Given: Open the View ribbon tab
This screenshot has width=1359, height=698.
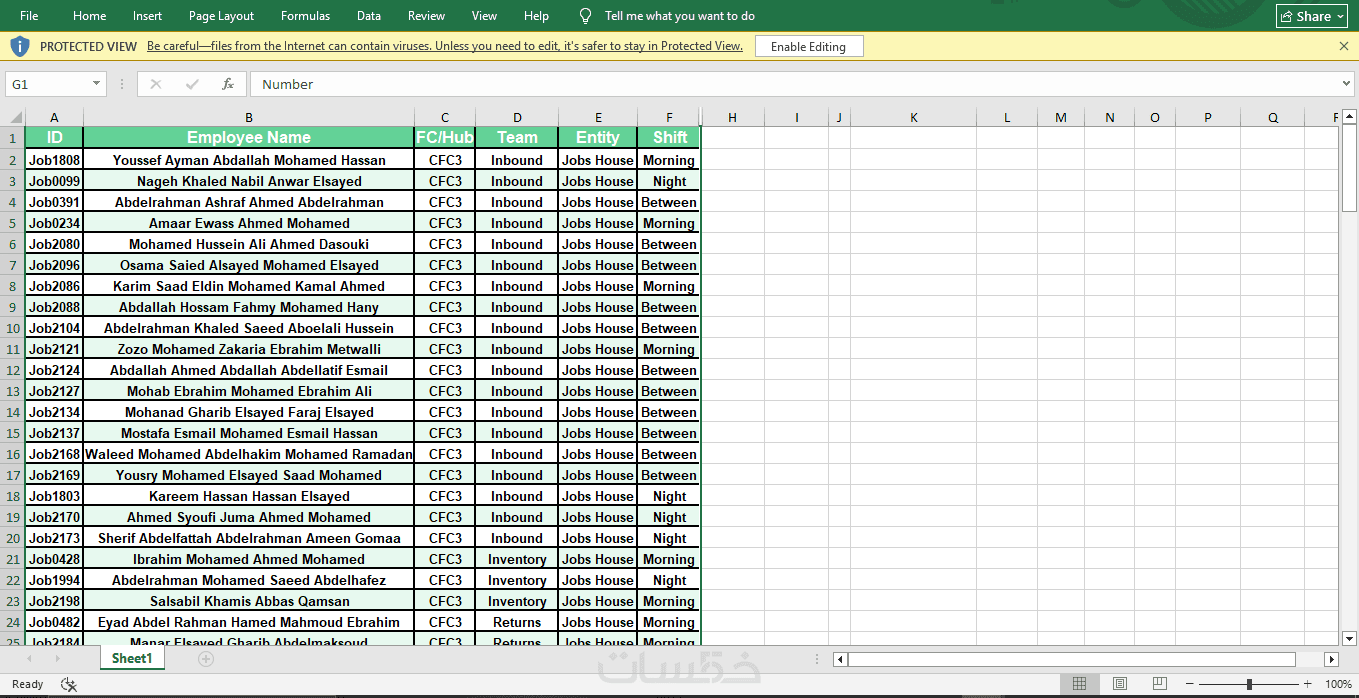Looking at the screenshot, I should [484, 16].
